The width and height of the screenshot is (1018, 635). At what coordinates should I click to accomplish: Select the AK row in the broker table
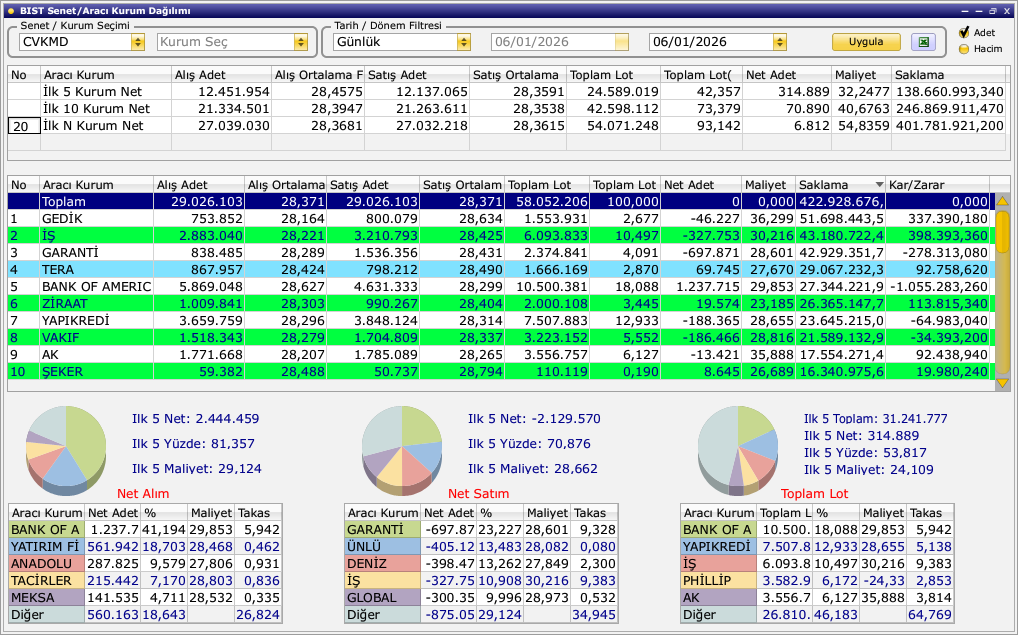coord(501,355)
